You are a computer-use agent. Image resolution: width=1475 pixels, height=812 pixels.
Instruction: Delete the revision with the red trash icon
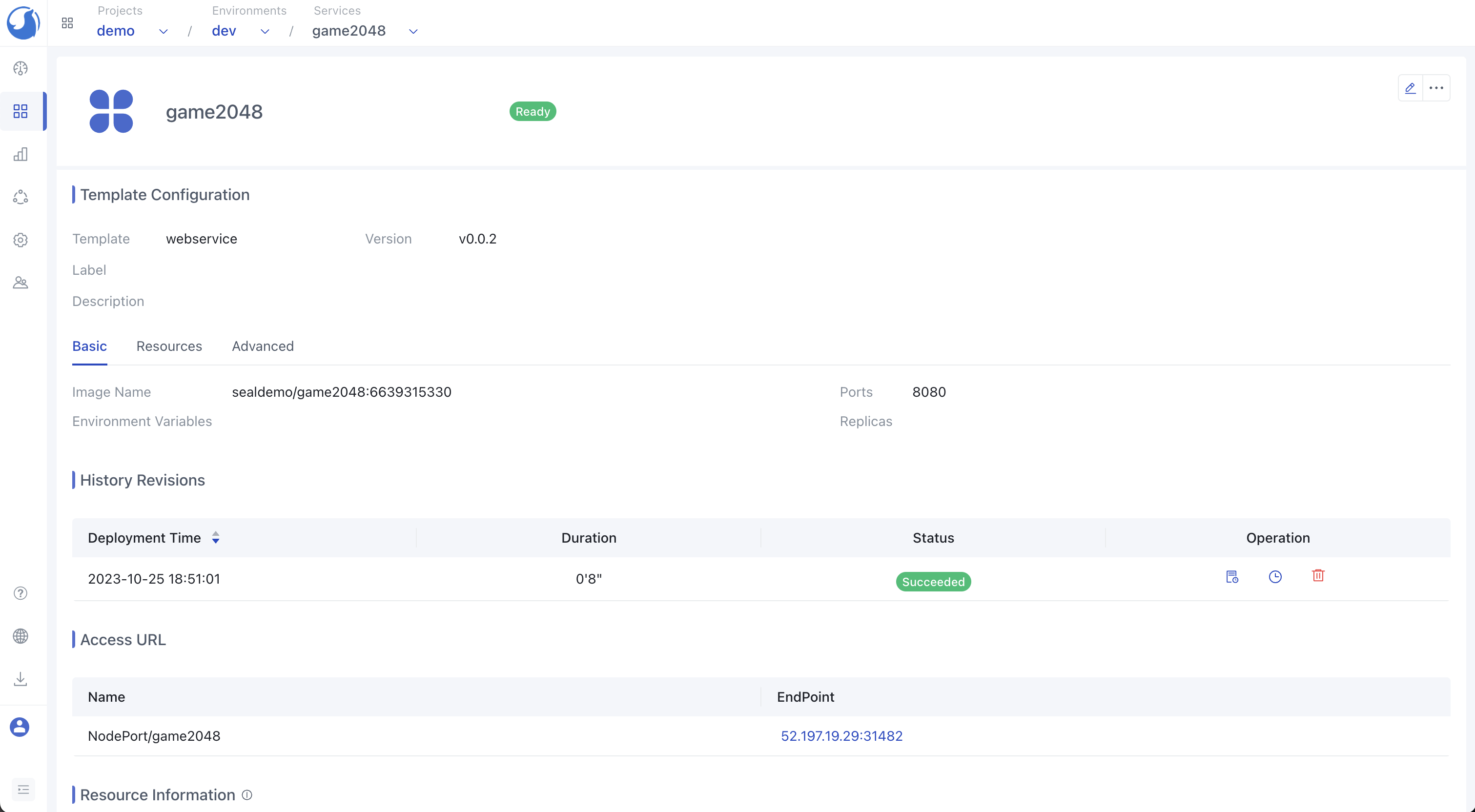coord(1318,575)
